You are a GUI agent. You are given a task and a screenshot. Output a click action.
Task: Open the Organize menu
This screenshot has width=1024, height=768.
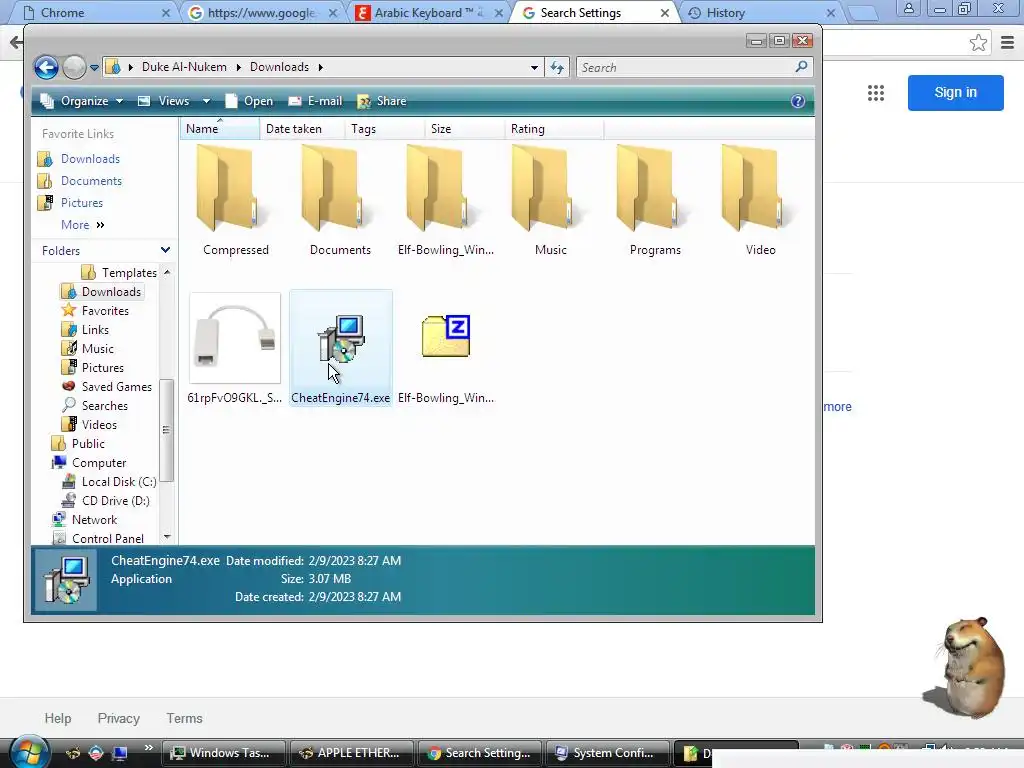[x=82, y=101]
